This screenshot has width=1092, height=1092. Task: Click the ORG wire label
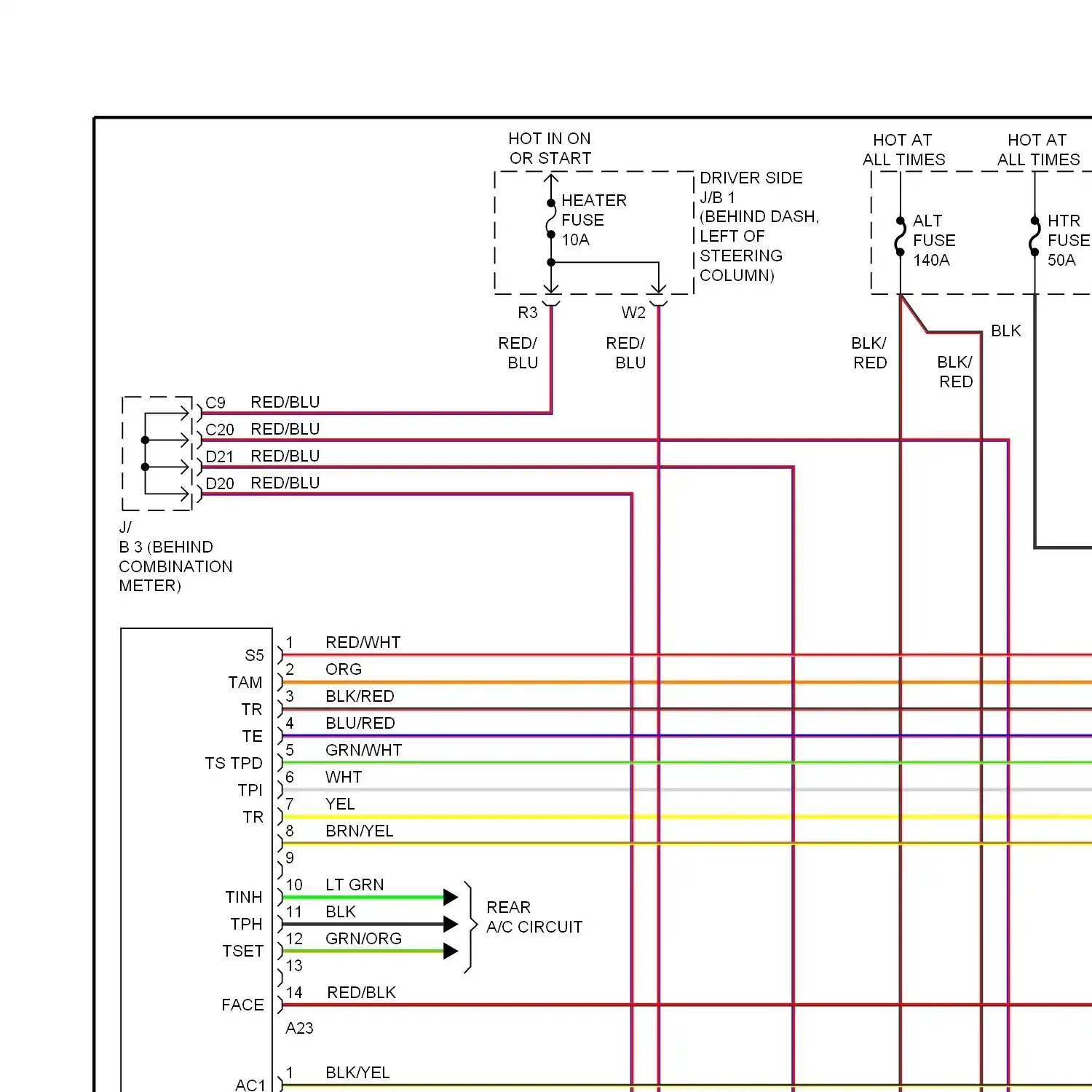click(344, 669)
